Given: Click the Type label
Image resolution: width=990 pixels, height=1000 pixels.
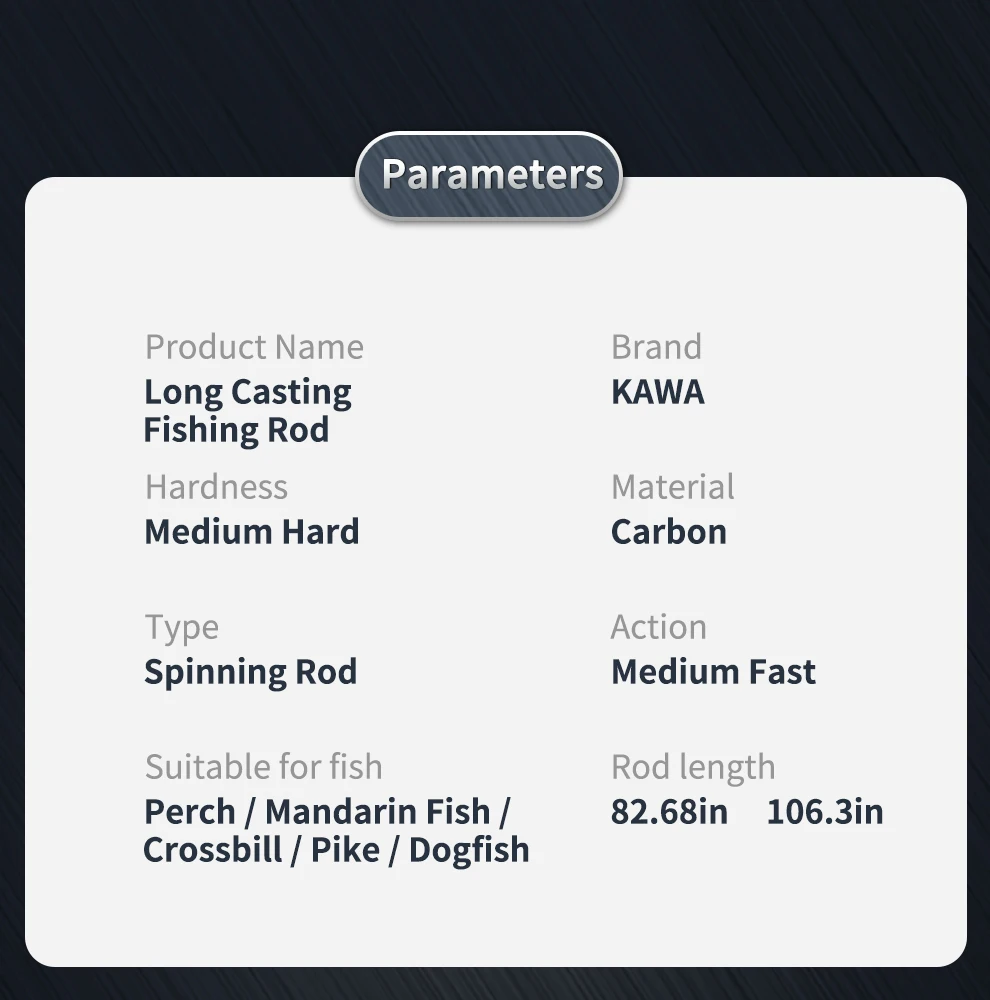Looking at the screenshot, I should point(181,628).
